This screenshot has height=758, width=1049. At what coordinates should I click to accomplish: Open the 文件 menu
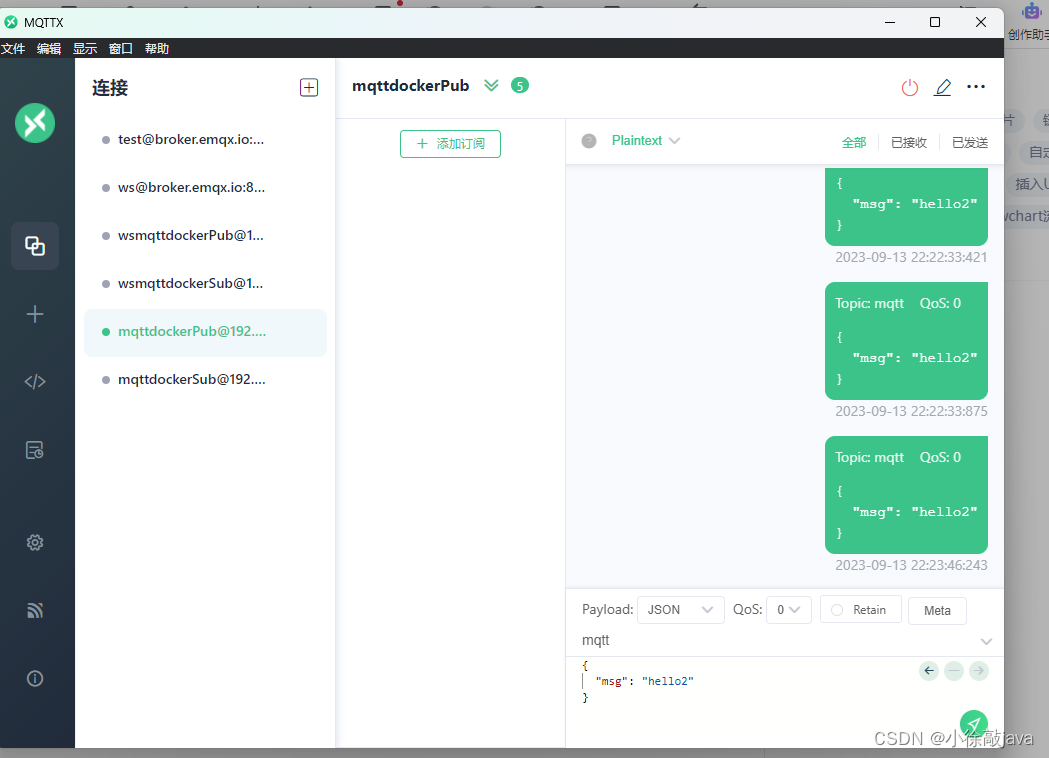[13, 49]
